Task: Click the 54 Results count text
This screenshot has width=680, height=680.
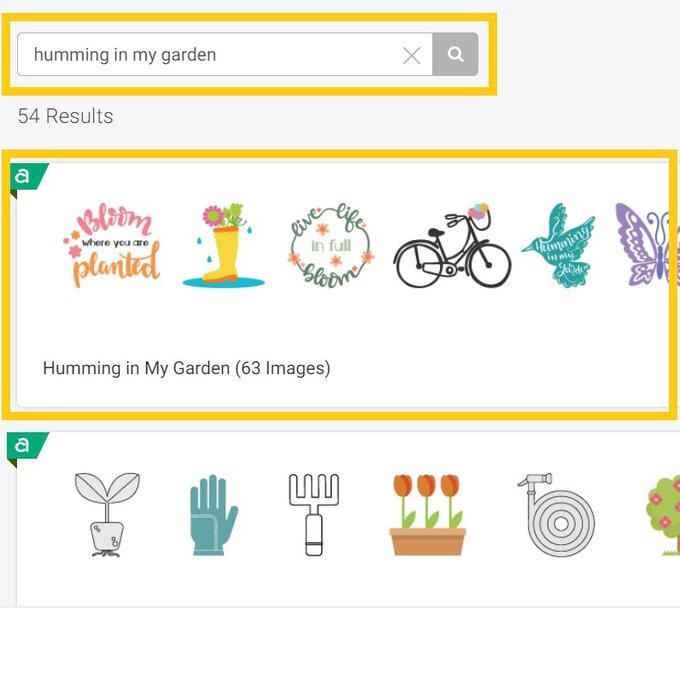Action: pos(65,116)
